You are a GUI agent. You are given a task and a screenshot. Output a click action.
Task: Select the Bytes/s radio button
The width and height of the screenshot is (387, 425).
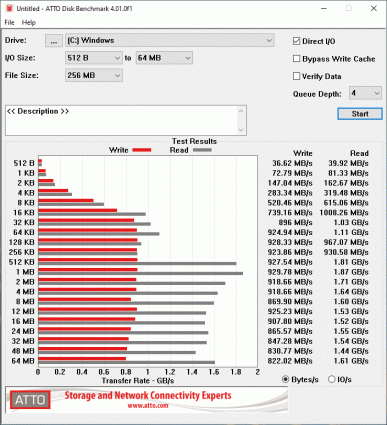pos(285,379)
